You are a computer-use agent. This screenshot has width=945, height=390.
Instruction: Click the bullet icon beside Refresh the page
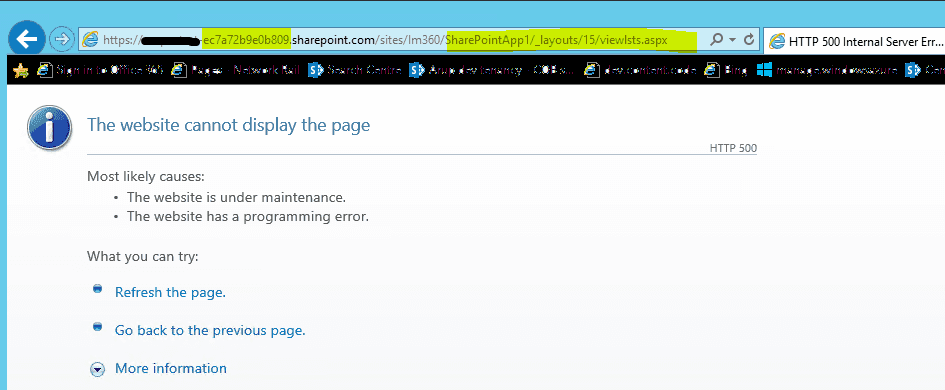pyautogui.click(x=98, y=289)
